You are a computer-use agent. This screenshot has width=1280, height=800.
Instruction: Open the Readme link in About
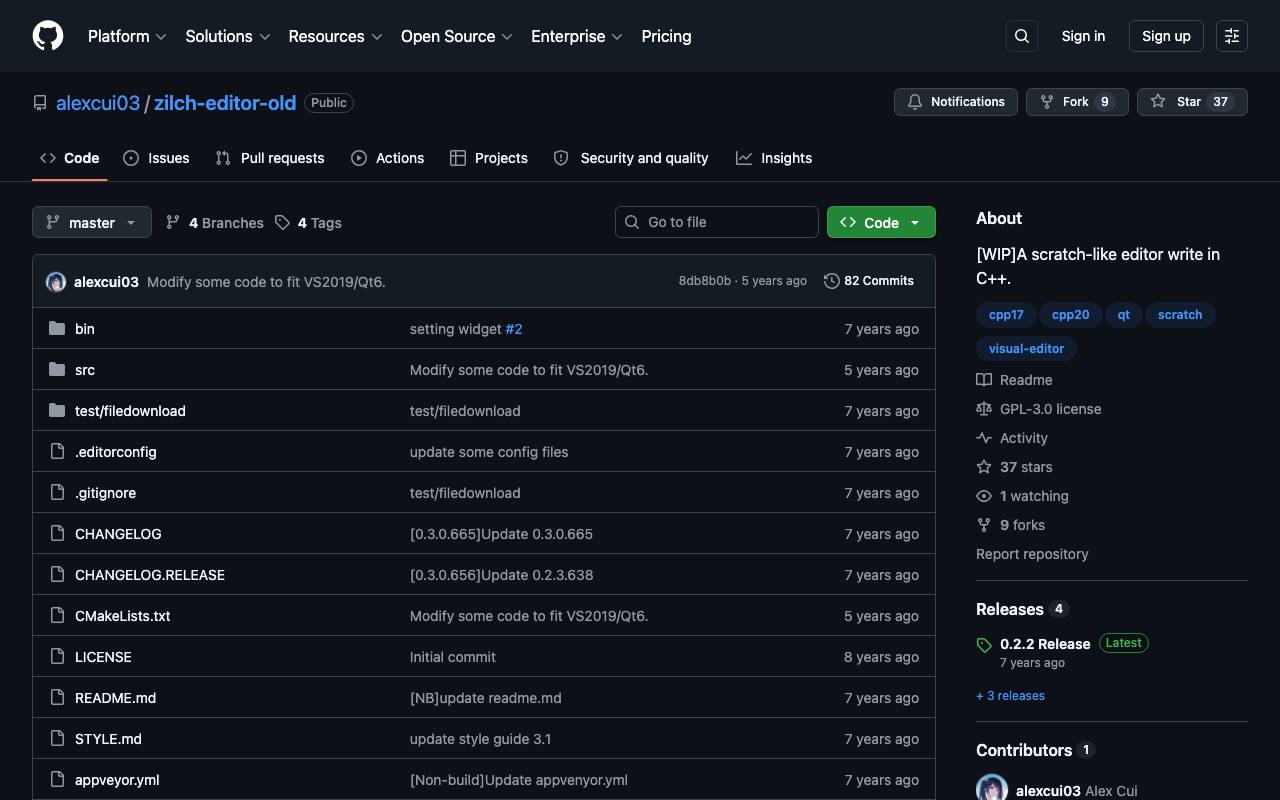point(1014,380)
